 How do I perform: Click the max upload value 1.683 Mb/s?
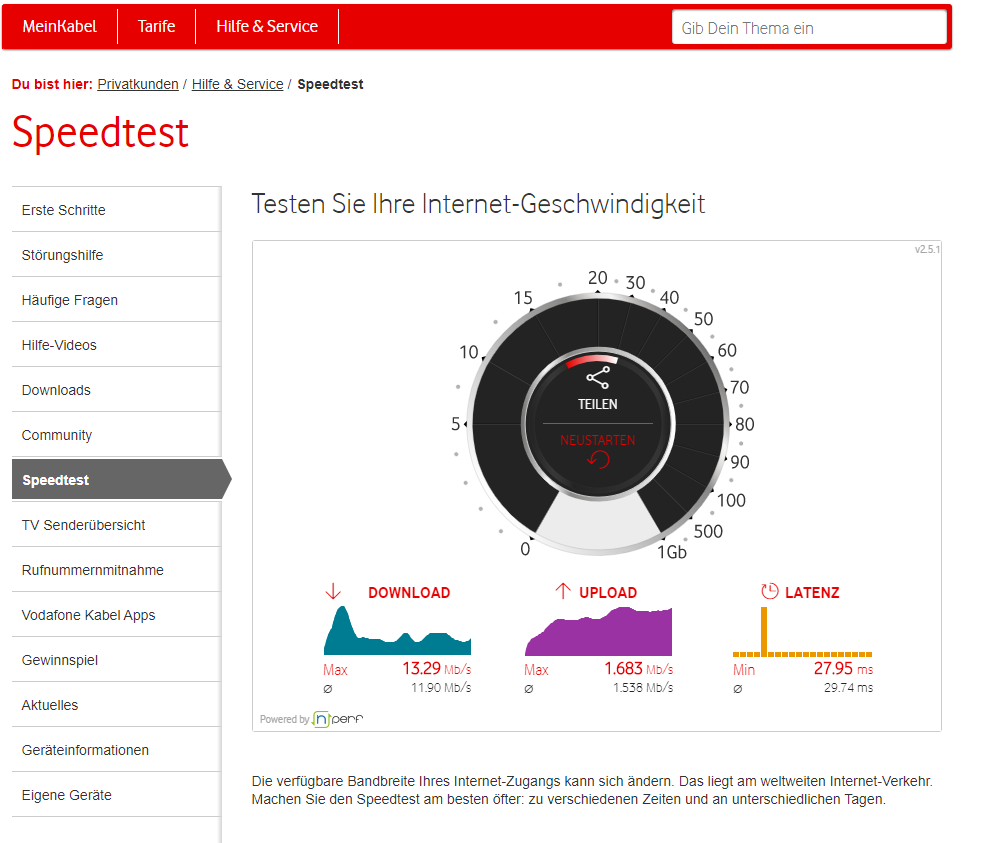[638, 669]
